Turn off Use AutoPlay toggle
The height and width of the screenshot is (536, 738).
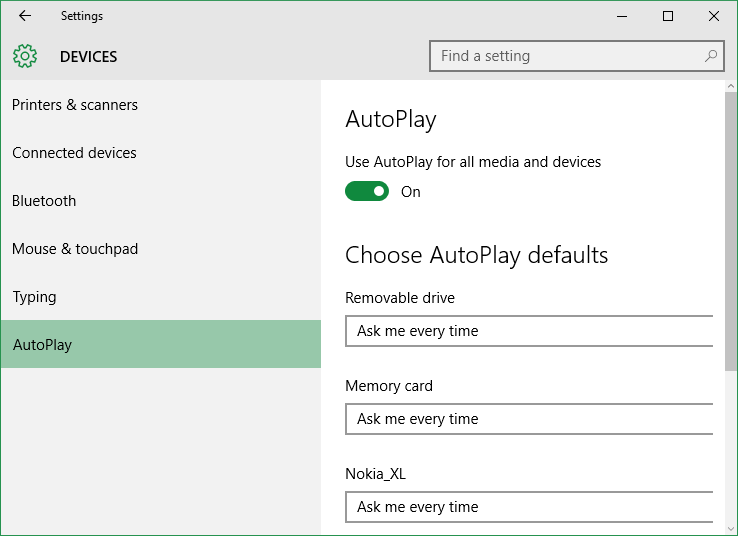(367, 191)
